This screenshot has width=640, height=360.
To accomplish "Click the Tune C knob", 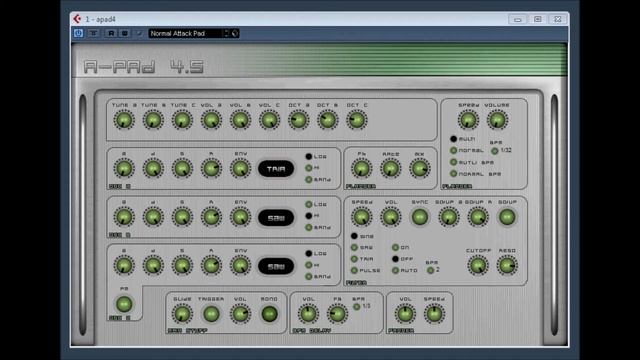I will 182,120.
